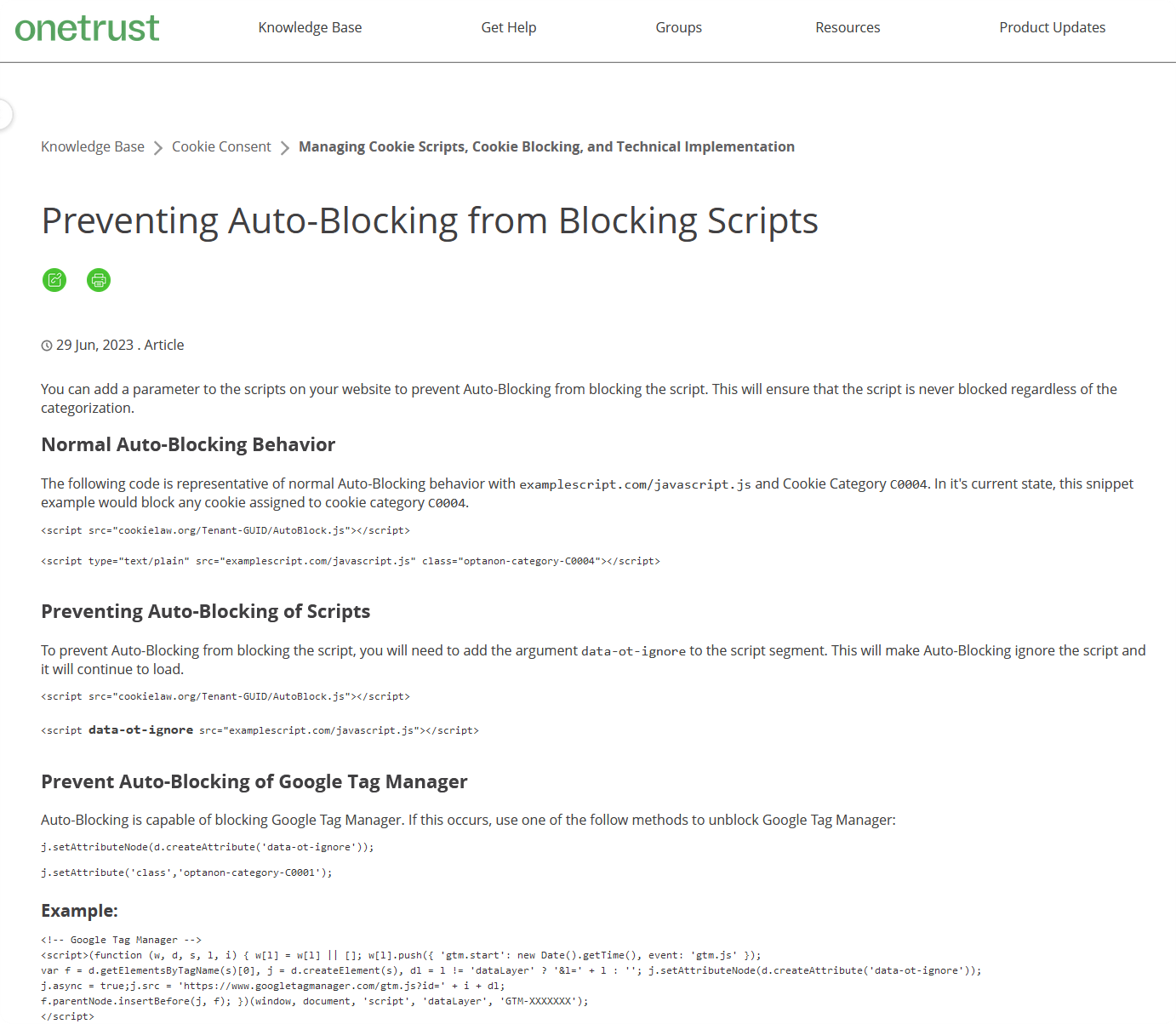1176x1024 pixels.
Task: Click the 'Example:' heading
Action: (x=79, y=911)
